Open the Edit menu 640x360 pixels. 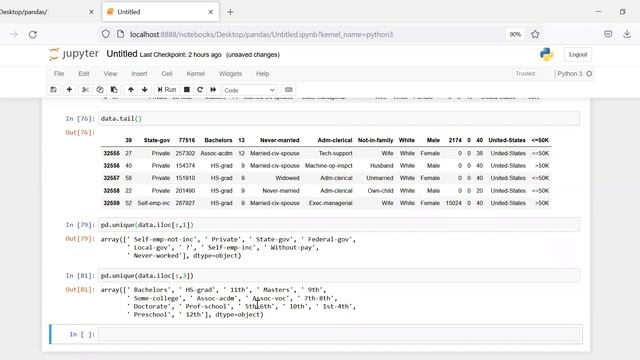pyautogui.click(x=84, y=74)
